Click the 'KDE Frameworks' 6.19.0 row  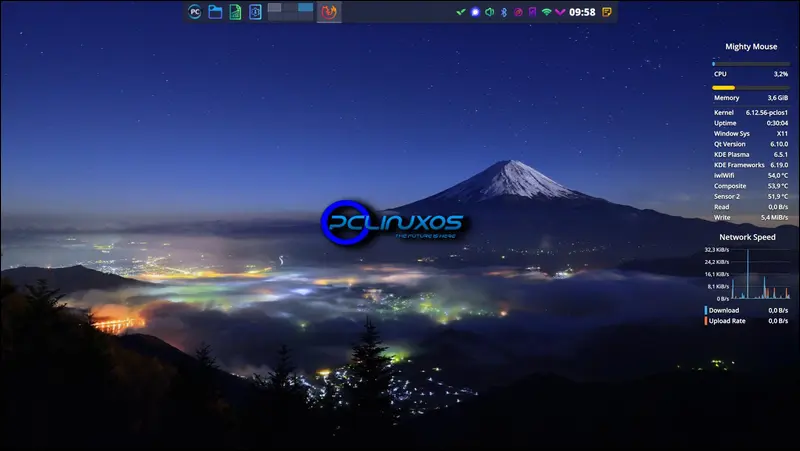(751, 165)
